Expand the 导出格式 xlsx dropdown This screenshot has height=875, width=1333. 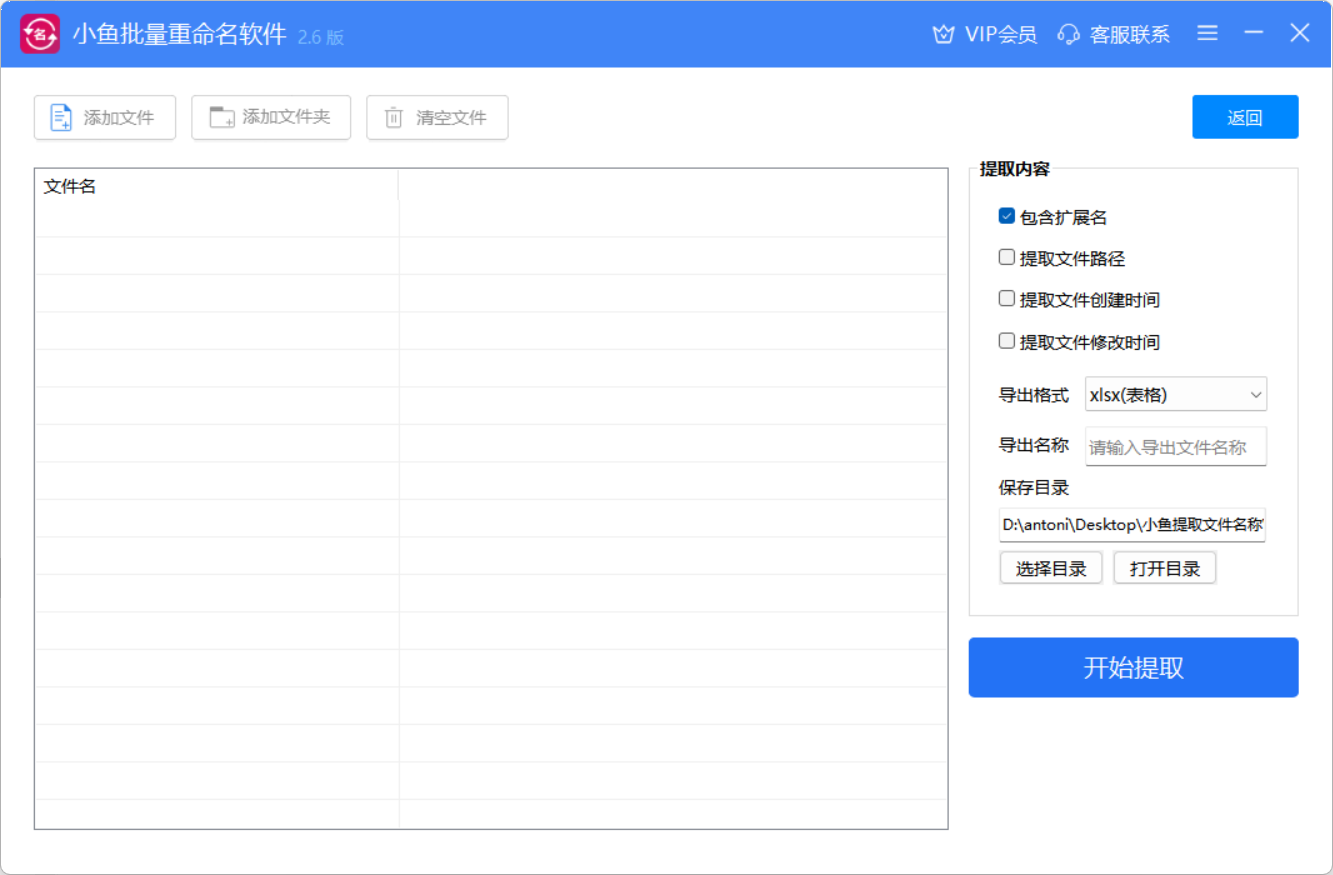coord(1175,395)
